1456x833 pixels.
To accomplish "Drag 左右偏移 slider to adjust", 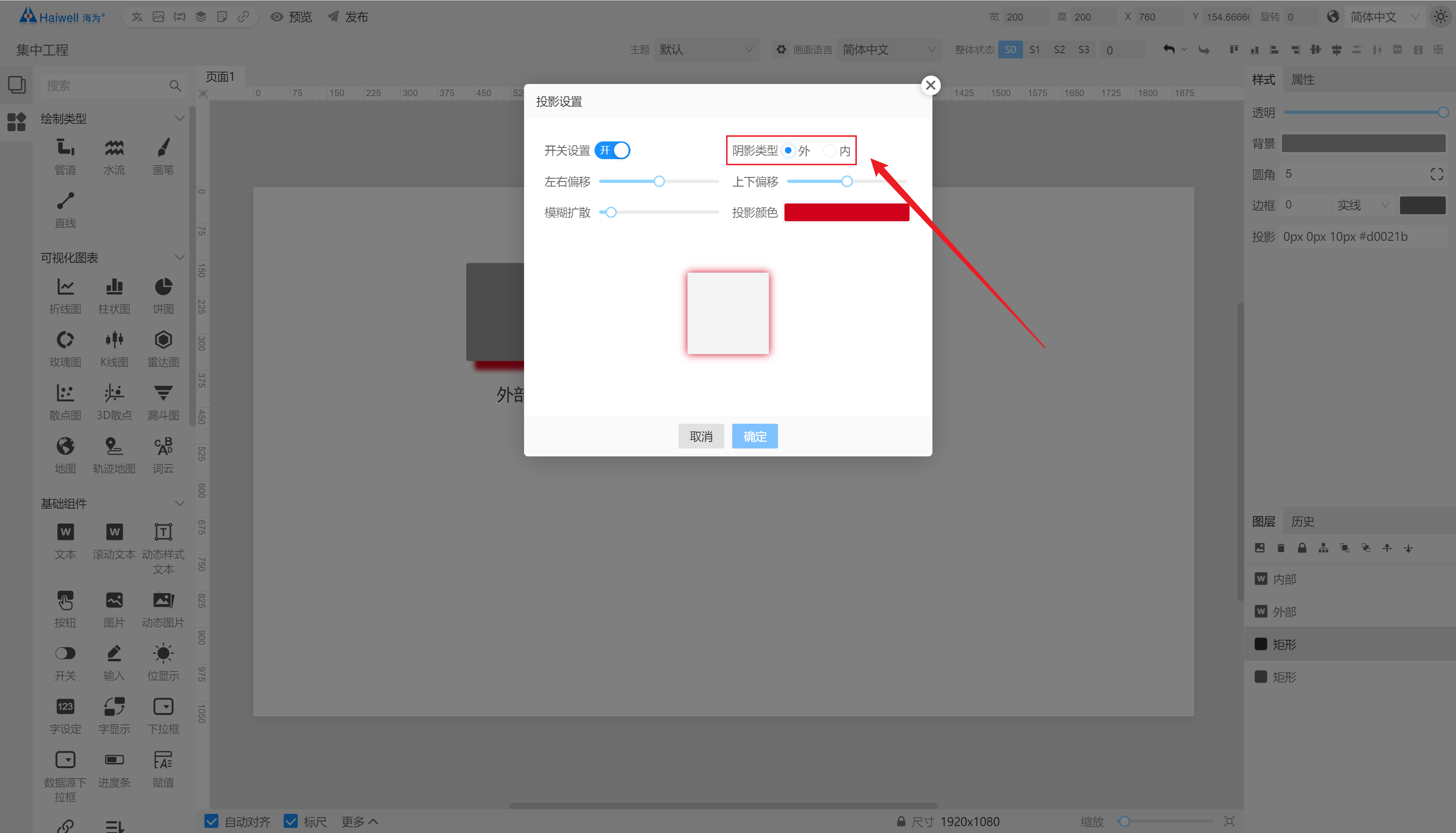I will 659,181.
